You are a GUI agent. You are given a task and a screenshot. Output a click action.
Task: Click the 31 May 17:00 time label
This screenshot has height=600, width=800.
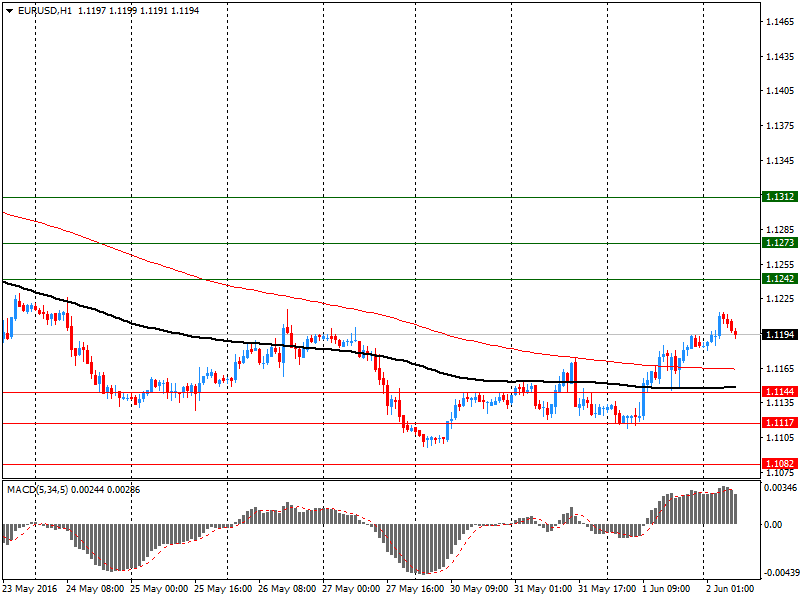click(x=607, y=589)
